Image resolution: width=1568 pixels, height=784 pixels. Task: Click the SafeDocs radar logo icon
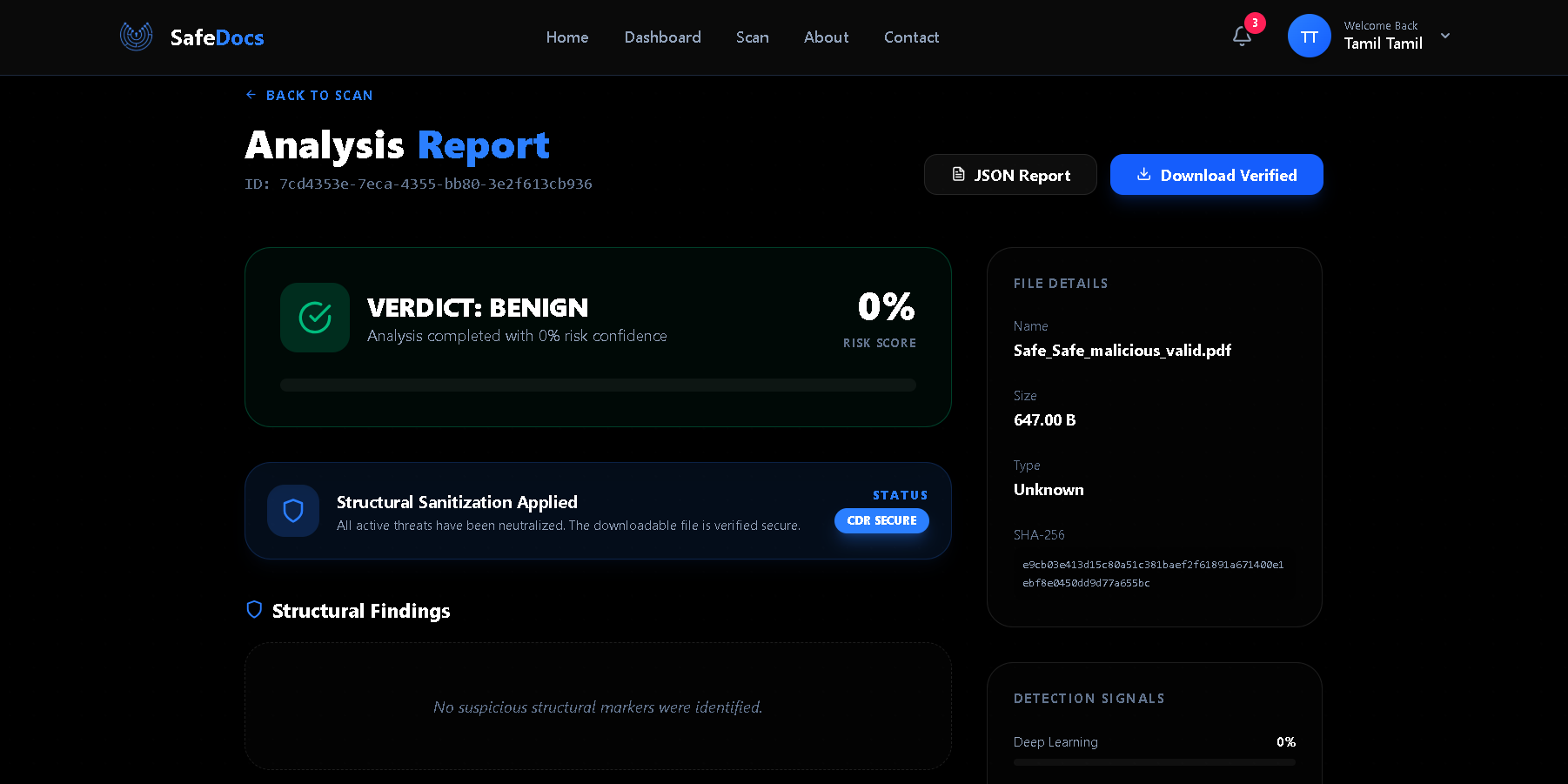[136, 37]
